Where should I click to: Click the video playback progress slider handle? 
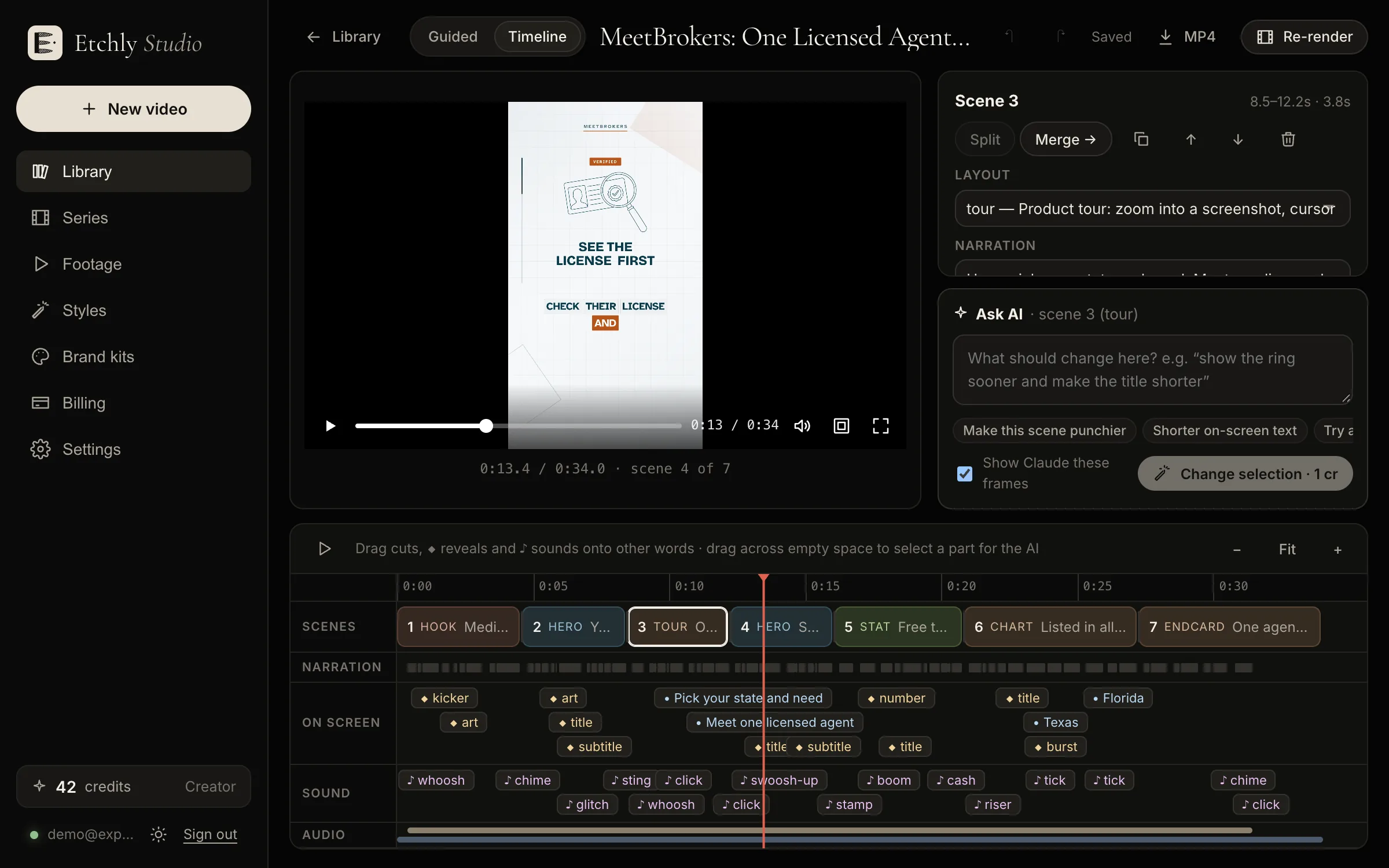(486, 426)
